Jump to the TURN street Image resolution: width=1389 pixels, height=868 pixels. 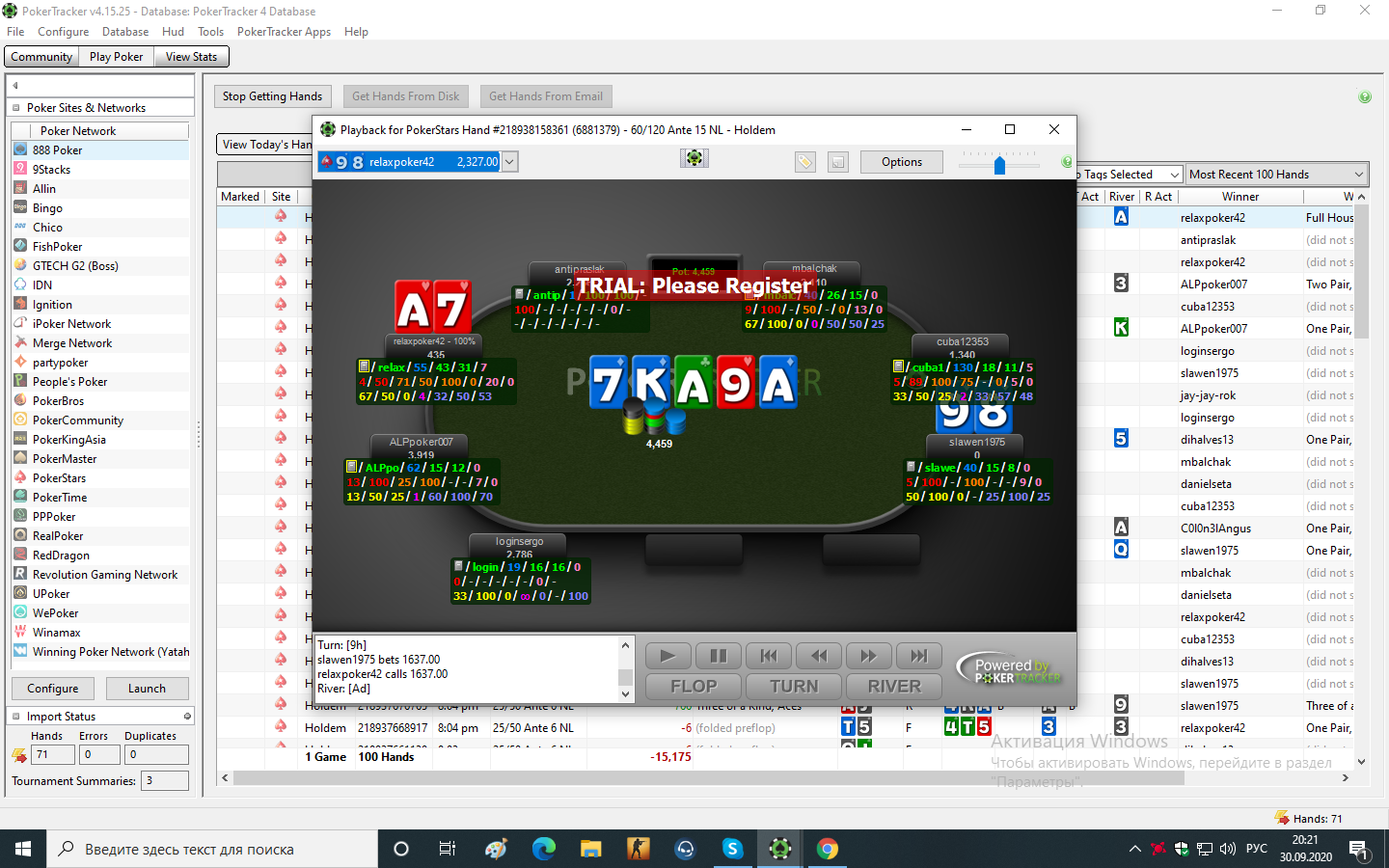794,687
